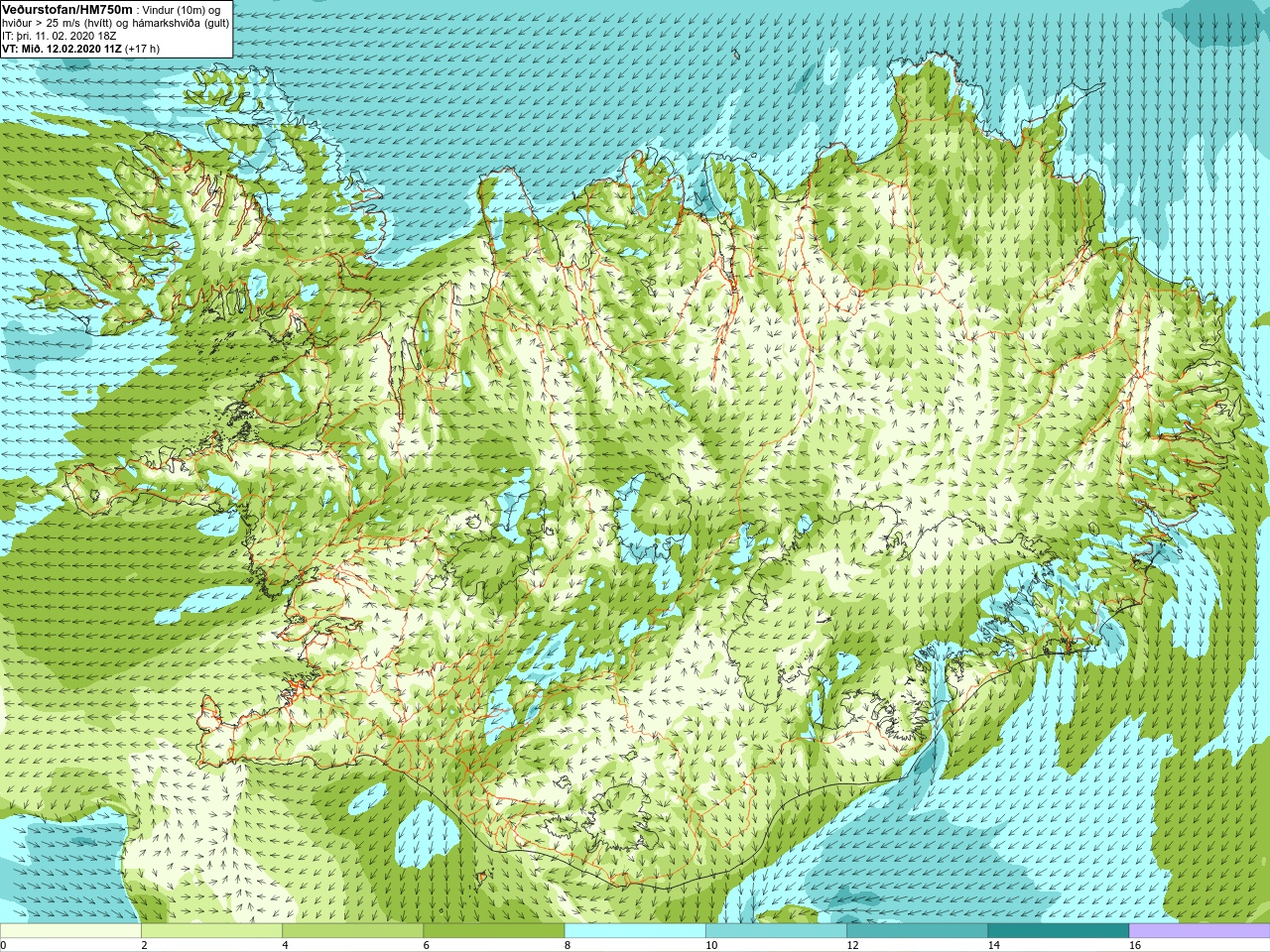
Task: Click the light green 2–4 legend swatch
Action: click(x=211, y=931)
